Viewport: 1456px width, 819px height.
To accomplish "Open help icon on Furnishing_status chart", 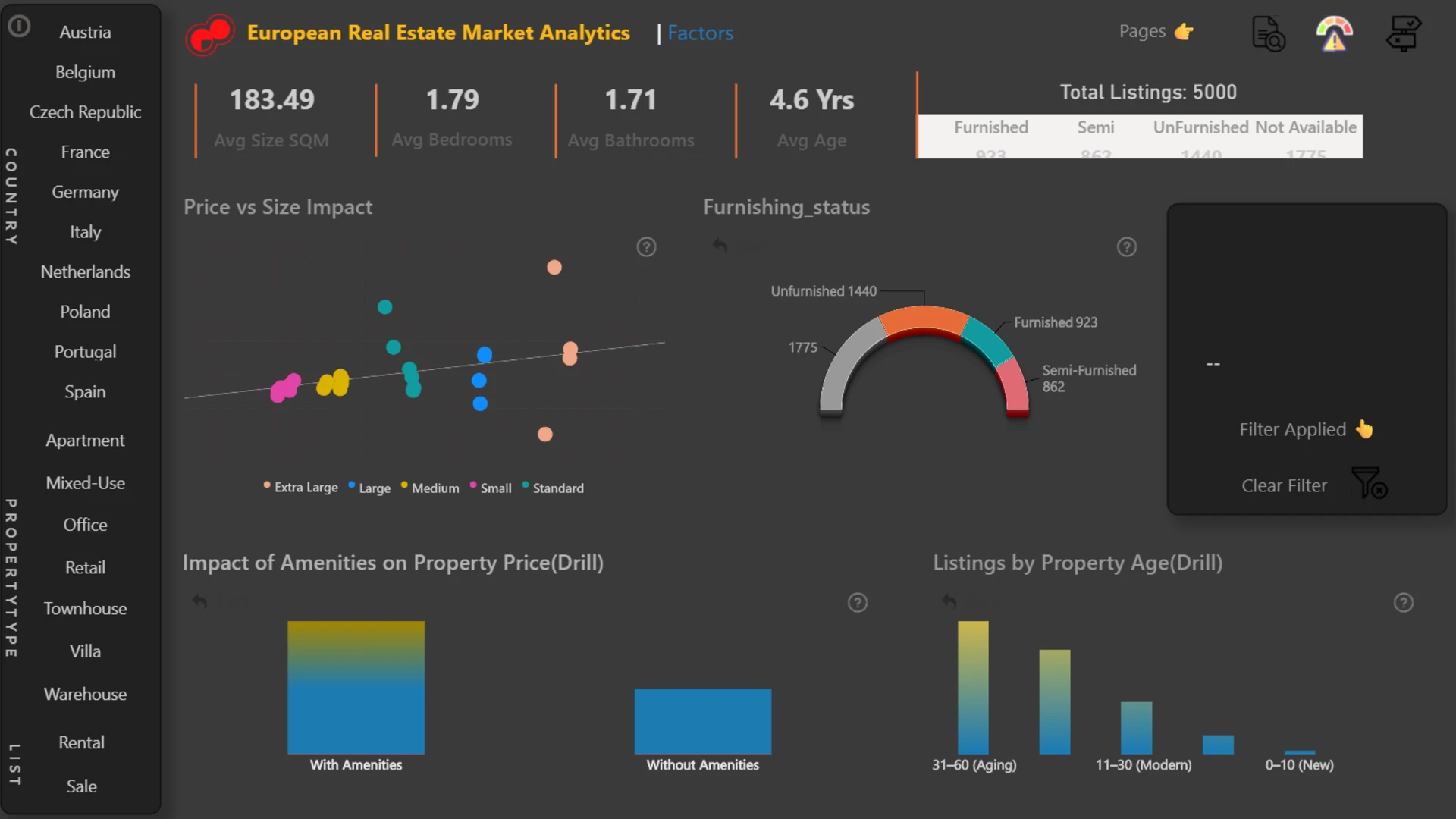I will coord(1127,247).
